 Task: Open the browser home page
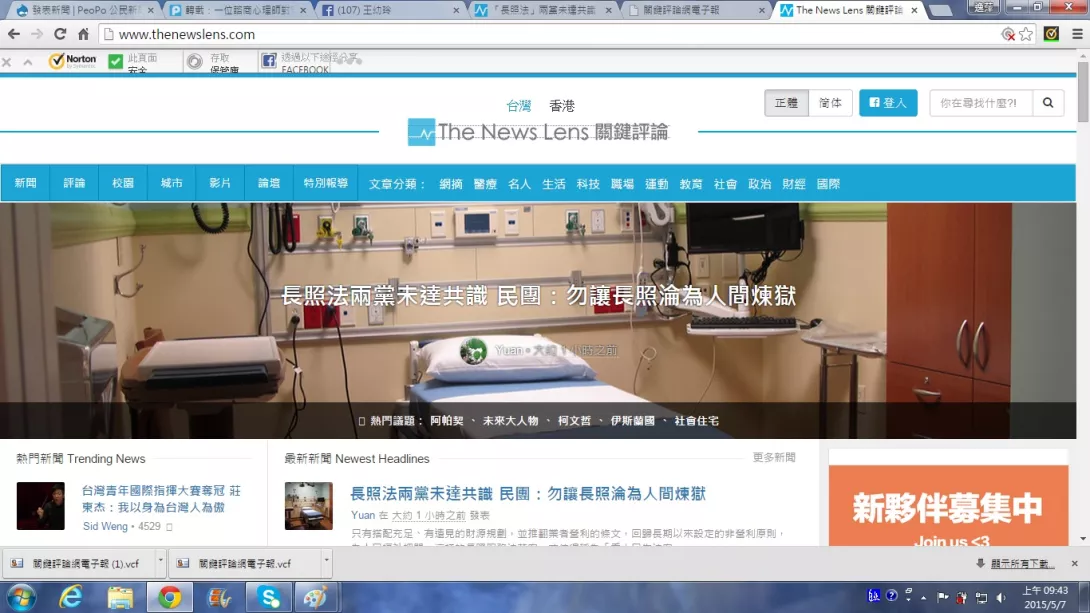click(x=83, y=34)
